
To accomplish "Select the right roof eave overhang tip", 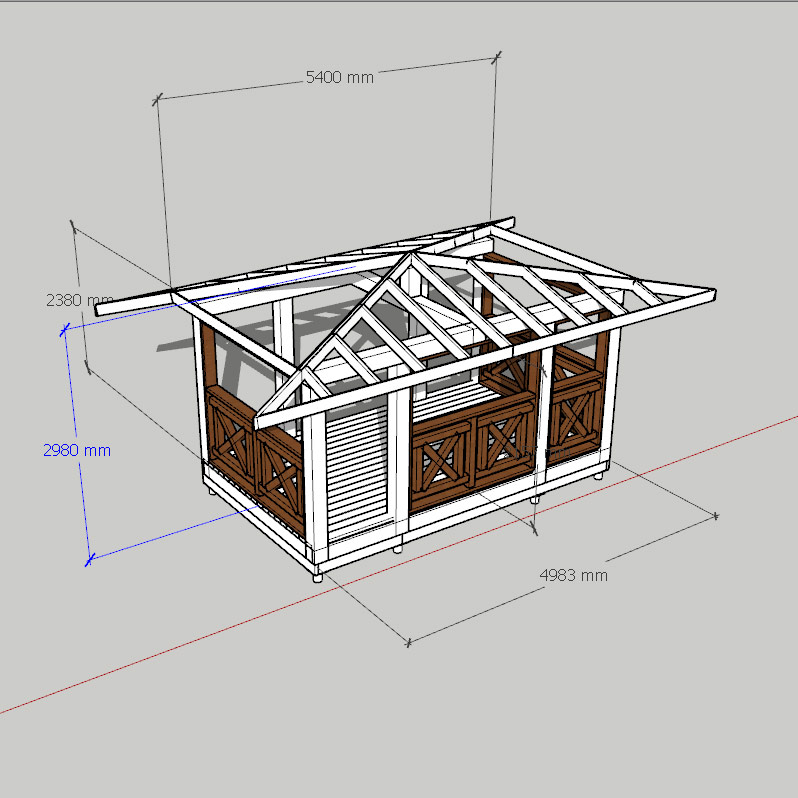I will pyautogui.click(x=708, y=294).
